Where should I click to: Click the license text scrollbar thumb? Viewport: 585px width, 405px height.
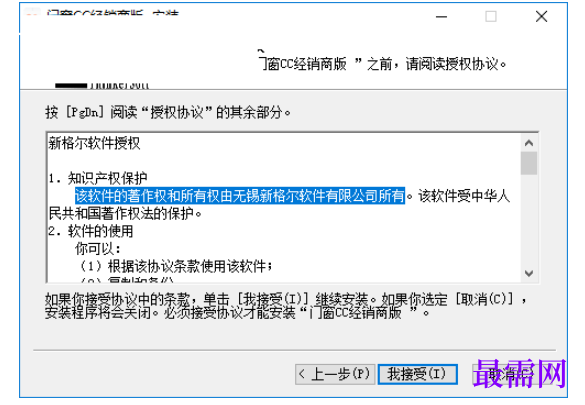529,163
